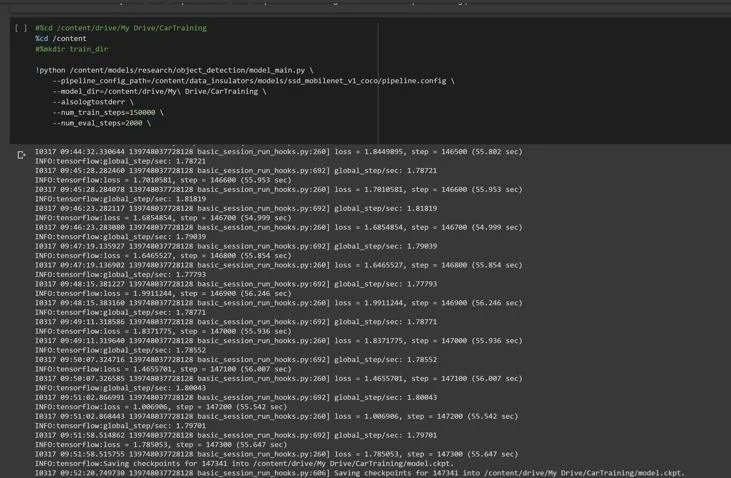Click the log line timestamped 09:46:23.282117

(236, 208)
